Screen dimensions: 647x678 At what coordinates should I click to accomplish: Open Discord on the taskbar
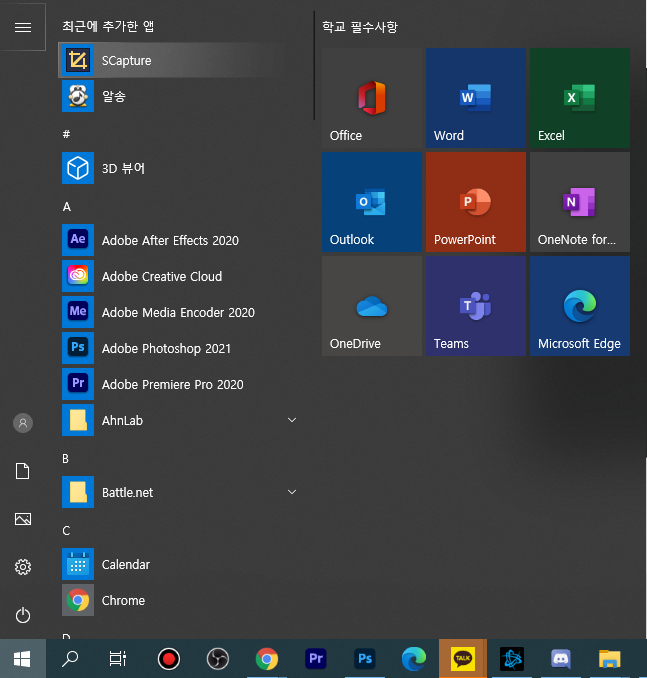tap(561, 659)
